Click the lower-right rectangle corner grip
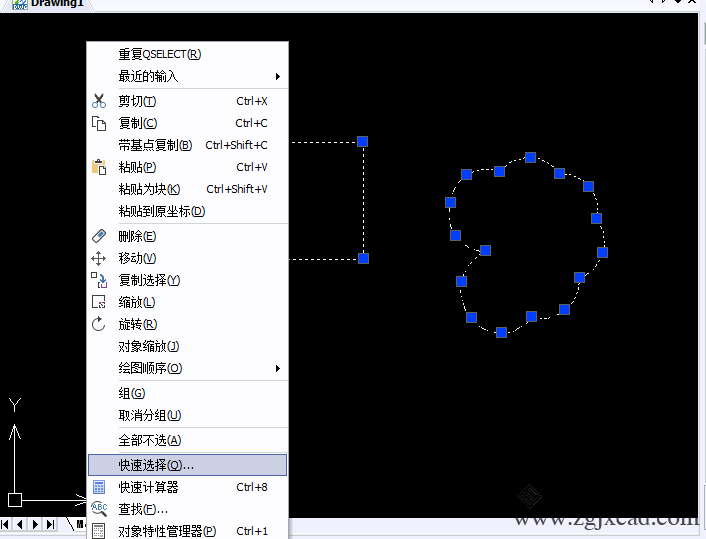This screenshot has height=539, width=706. [x=363, y=258]
